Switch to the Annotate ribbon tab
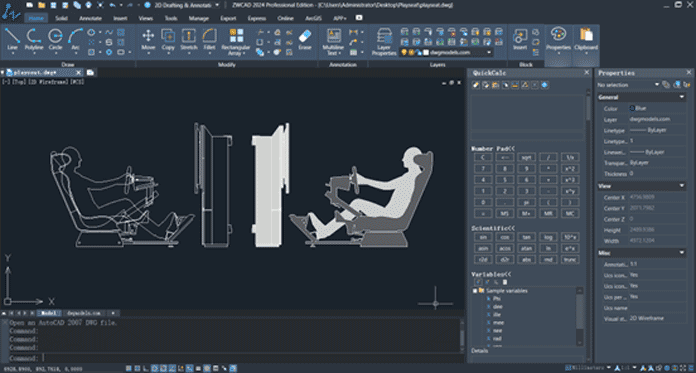This screenshot has width=696, height=373. [x=91, y=18]
